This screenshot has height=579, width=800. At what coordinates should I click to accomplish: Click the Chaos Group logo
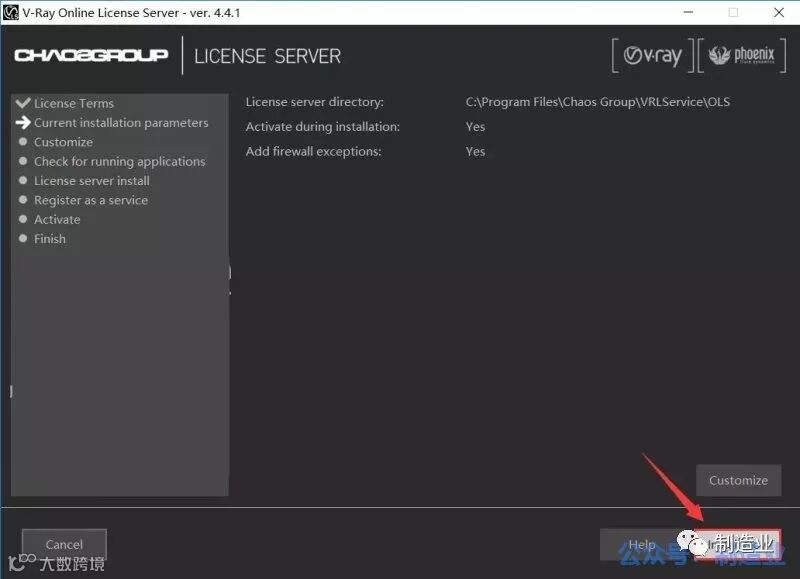[x=91, y=55]
